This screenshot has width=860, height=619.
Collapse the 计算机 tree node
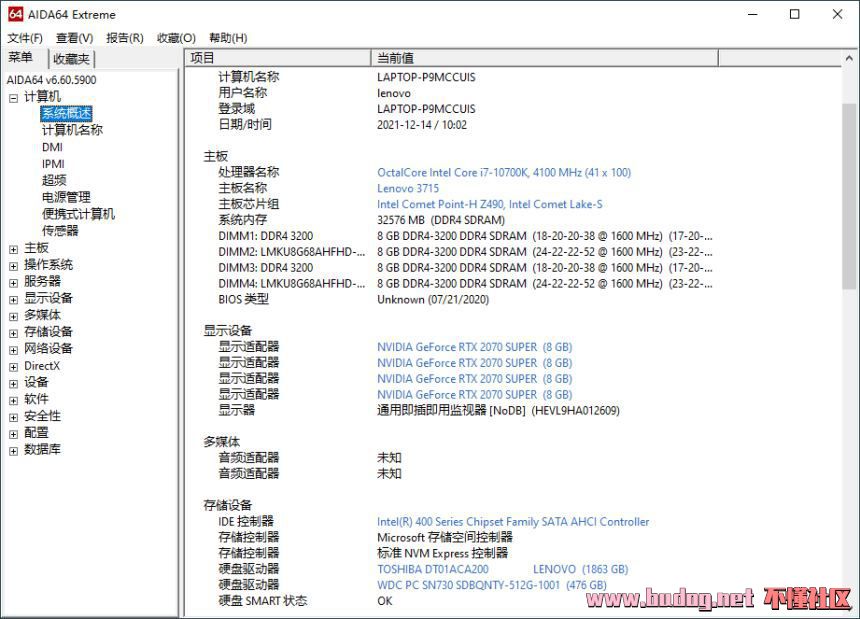point(13,98)
